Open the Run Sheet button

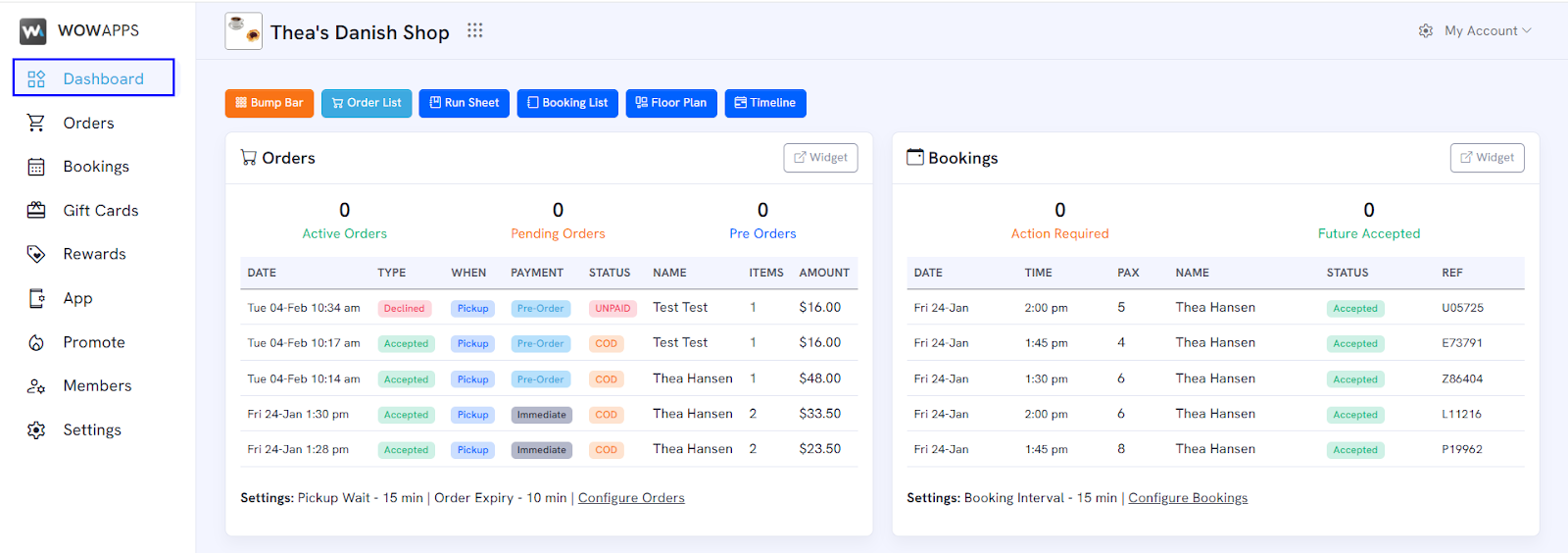(465, 103)
